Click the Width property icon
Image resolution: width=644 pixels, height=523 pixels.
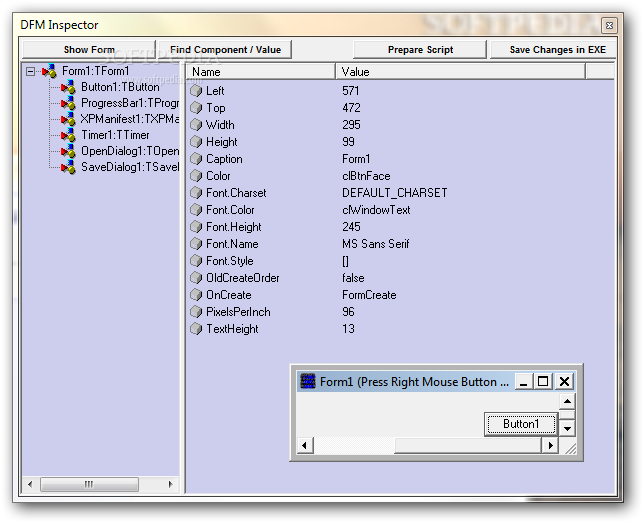point(196,125)
